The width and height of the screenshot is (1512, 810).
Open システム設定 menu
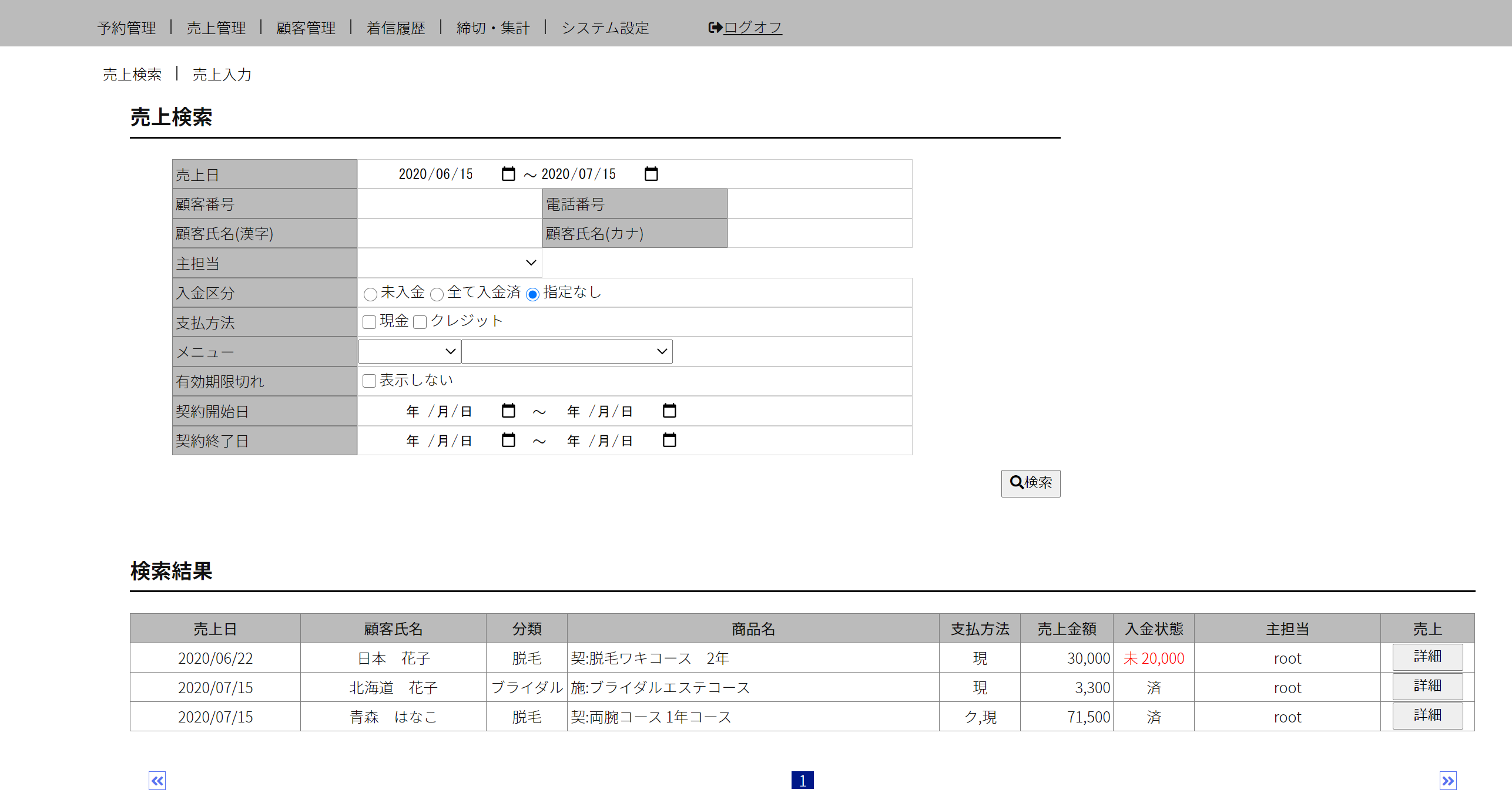(x=605, y=28)
